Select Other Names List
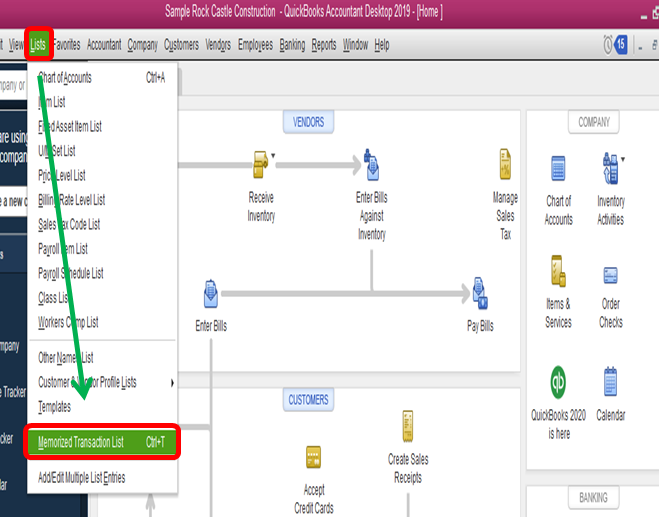The height and width of the screenshot is (517, 659). pyautogui.click(x=102, y=358)
